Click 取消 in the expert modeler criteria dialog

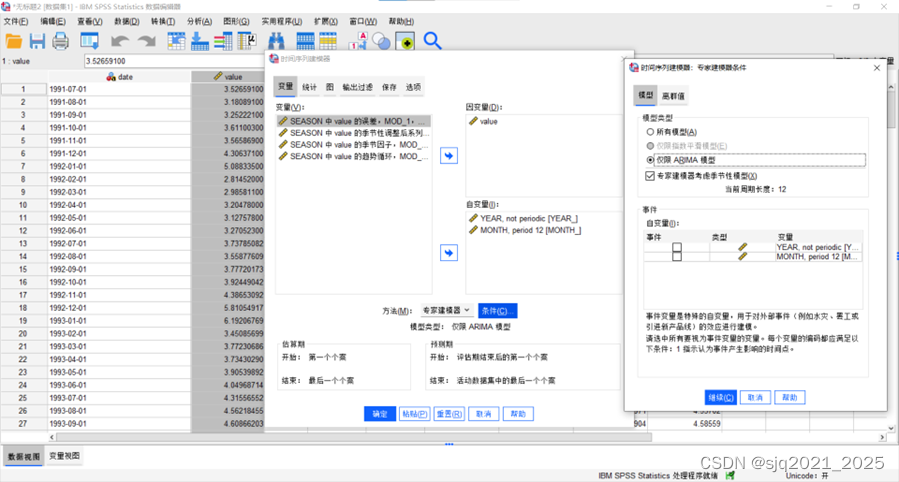755,397
